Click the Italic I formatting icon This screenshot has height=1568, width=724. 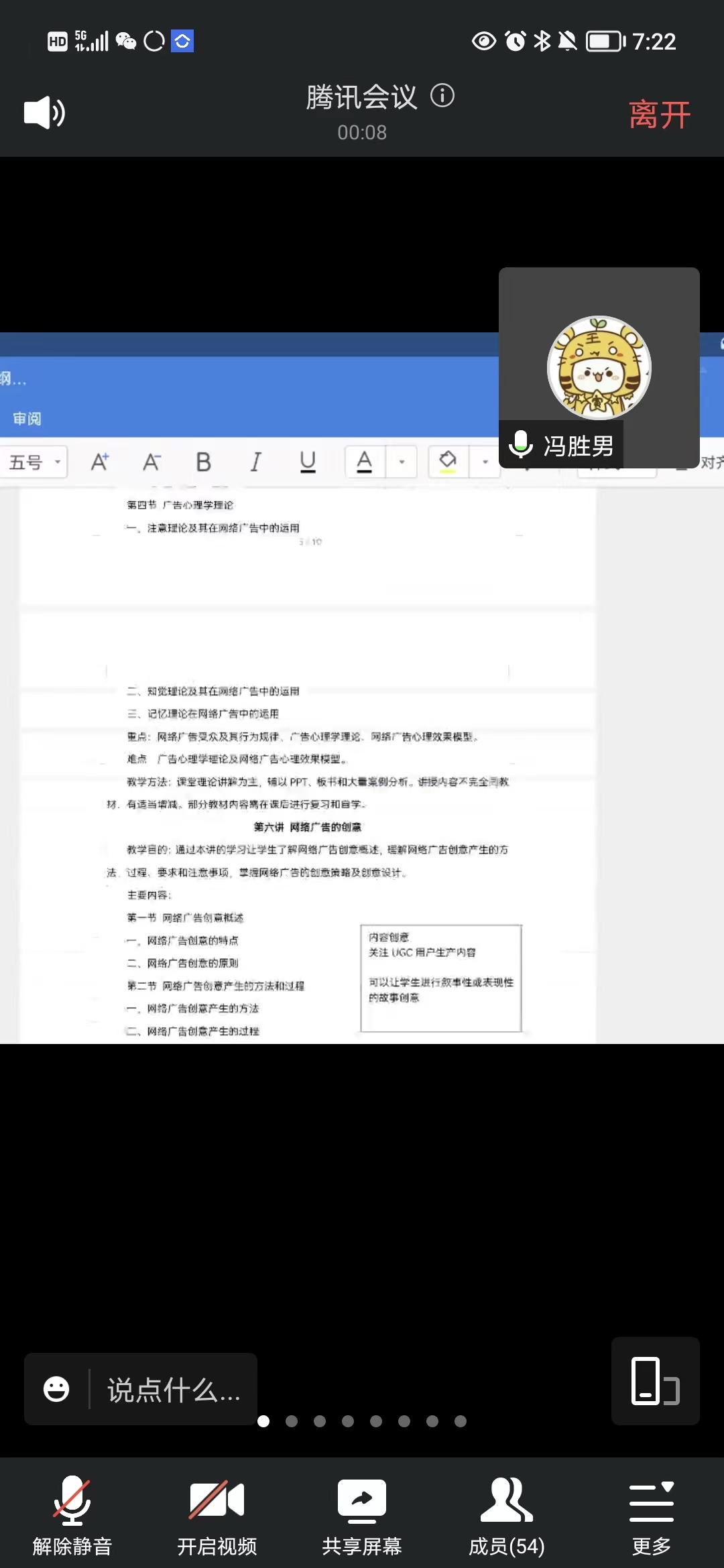coord(255,462)
